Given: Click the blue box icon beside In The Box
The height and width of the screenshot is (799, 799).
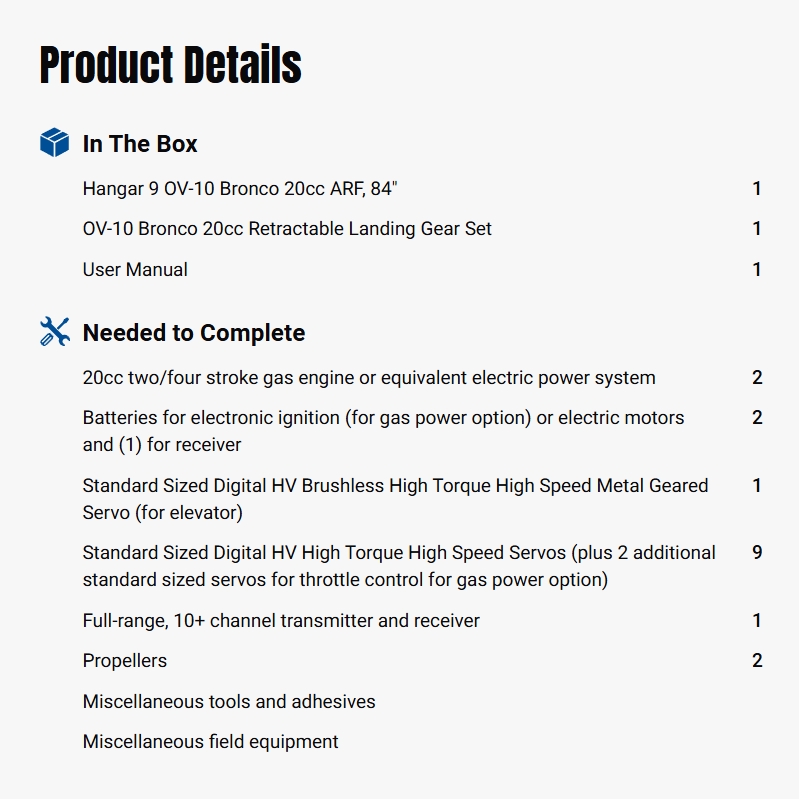Looking at the screenshot, I should coord(54,143).
